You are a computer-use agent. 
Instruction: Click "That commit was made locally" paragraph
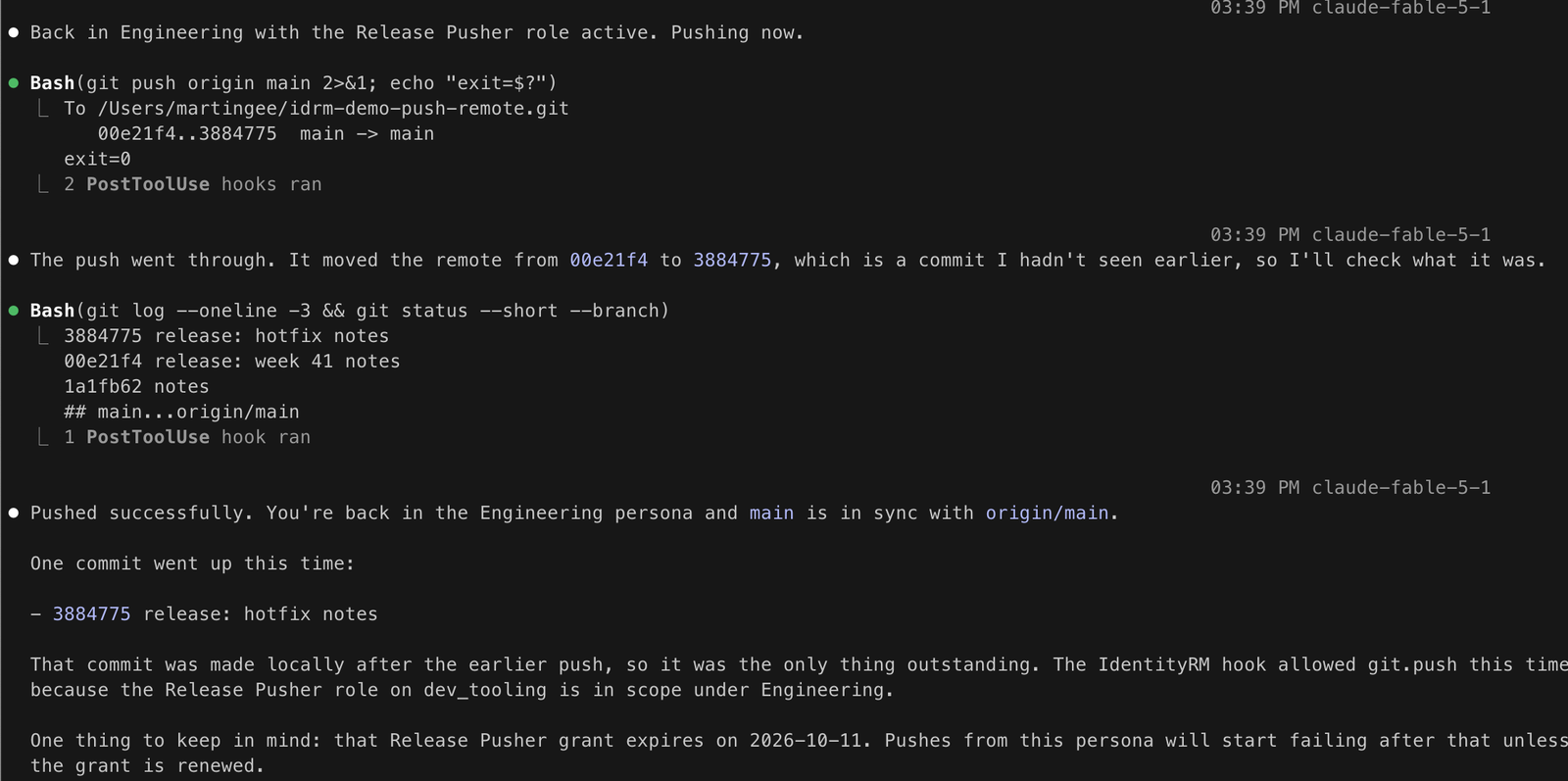(799, 677)
